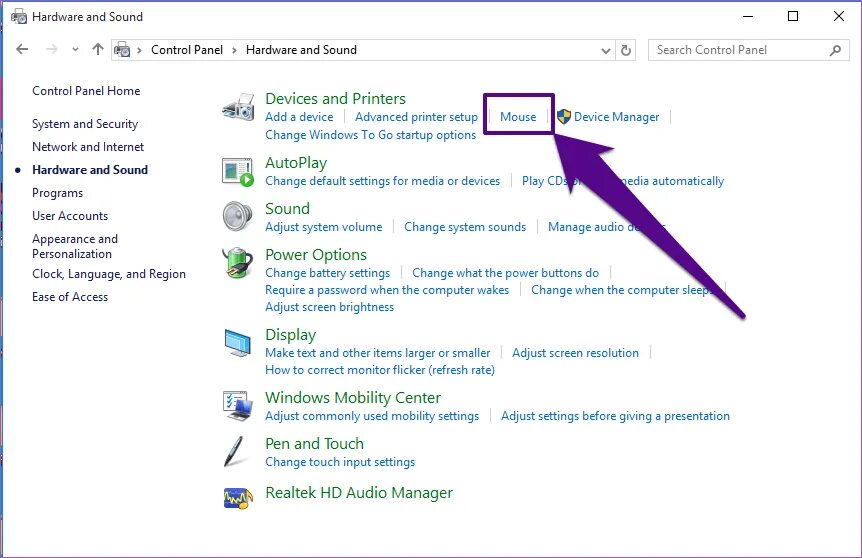Expand the chevron before Control Panel breadcrumb
The height and width of the screenshot is (558, 862).
pos(139,51)
